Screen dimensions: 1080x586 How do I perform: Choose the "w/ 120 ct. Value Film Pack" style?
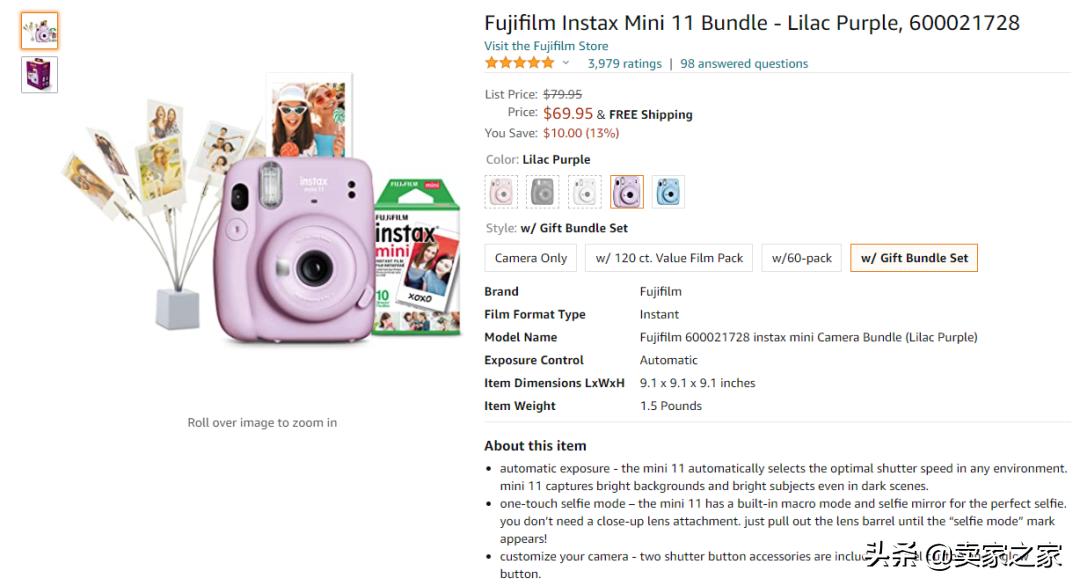coord(669,258)
